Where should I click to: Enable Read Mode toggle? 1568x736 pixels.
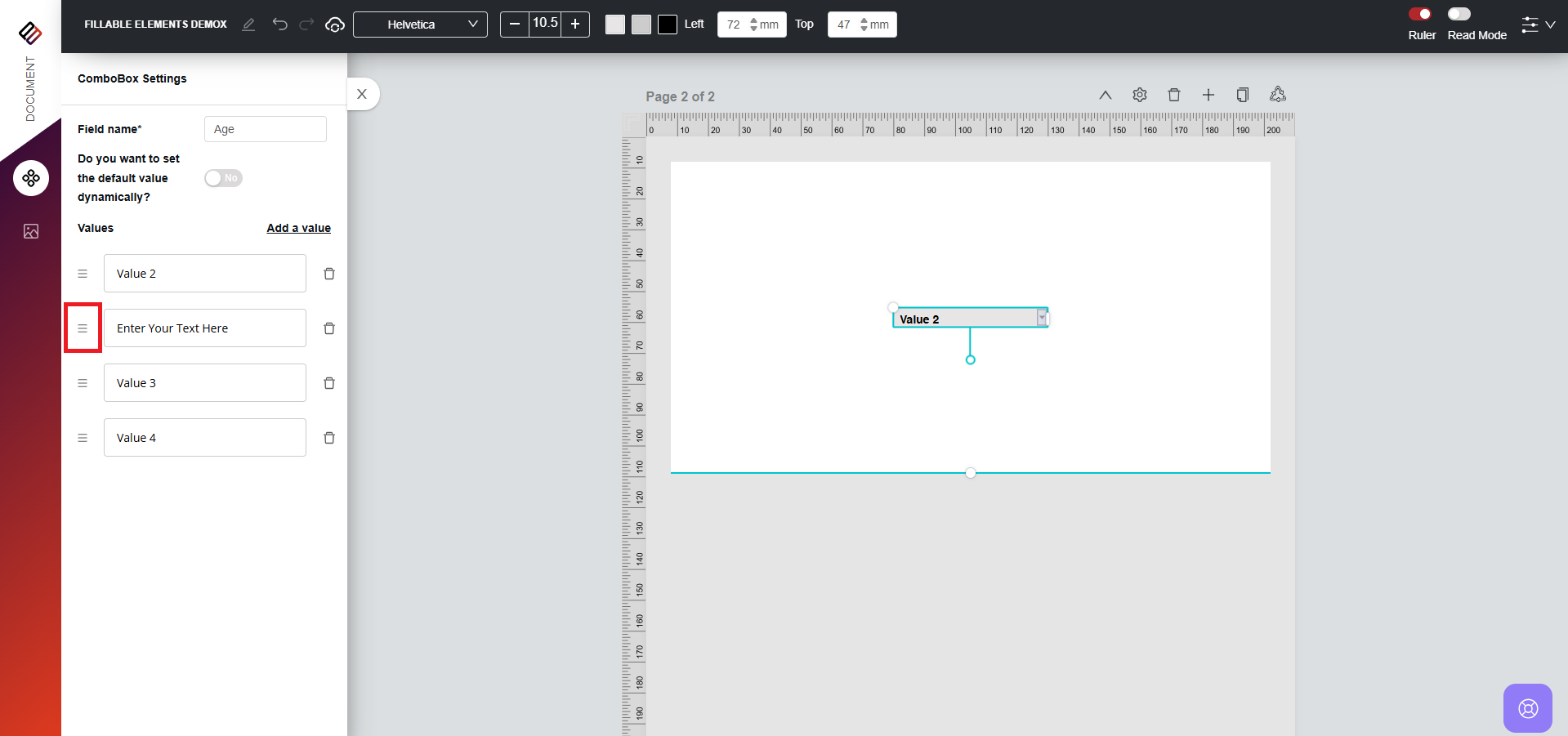[x=1459, y=14]
